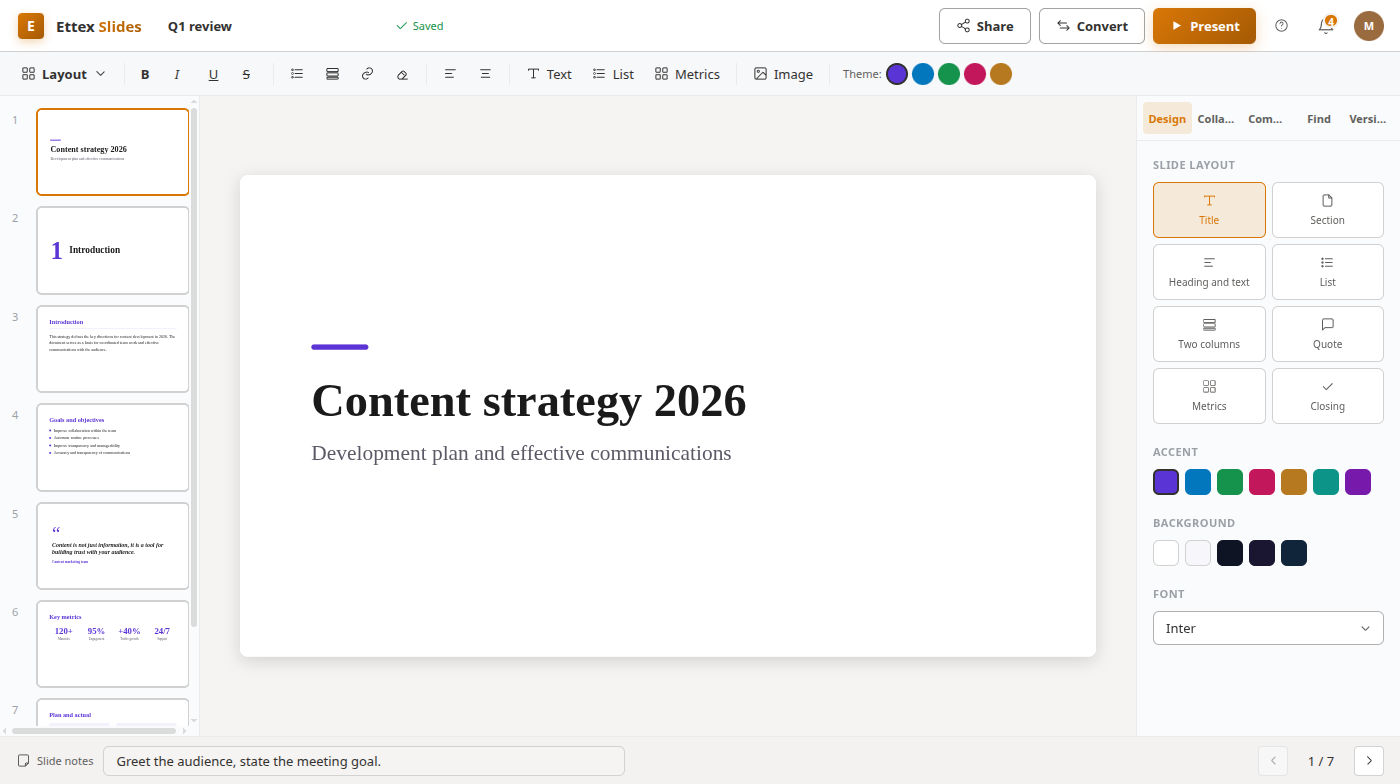Insert a link using the chain icon

point(367,74)
